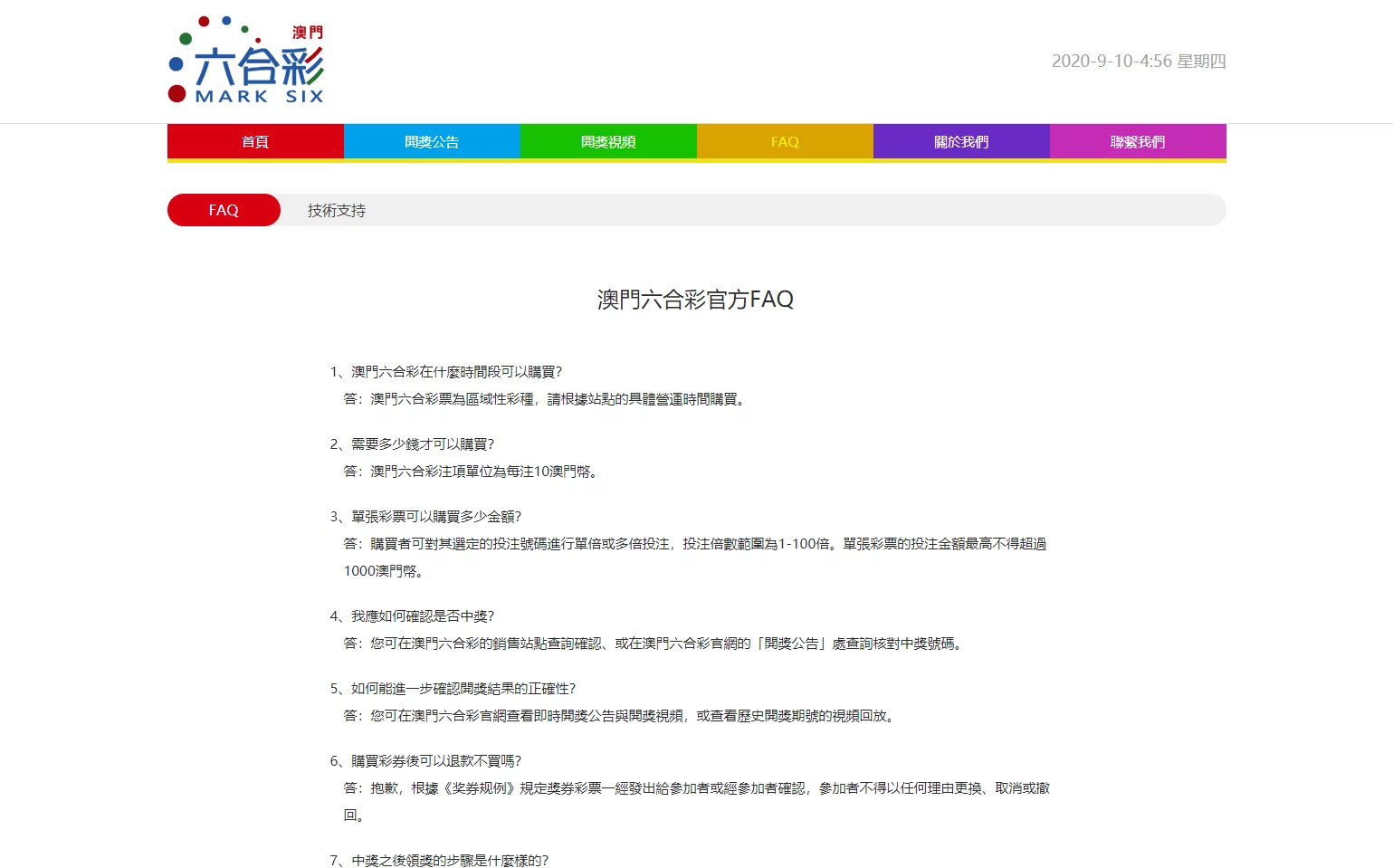Image resolution: width=1393 pixels, height=868 pixels.
Task: Click question 5 about confirming draw results
Action: point(453,689)
